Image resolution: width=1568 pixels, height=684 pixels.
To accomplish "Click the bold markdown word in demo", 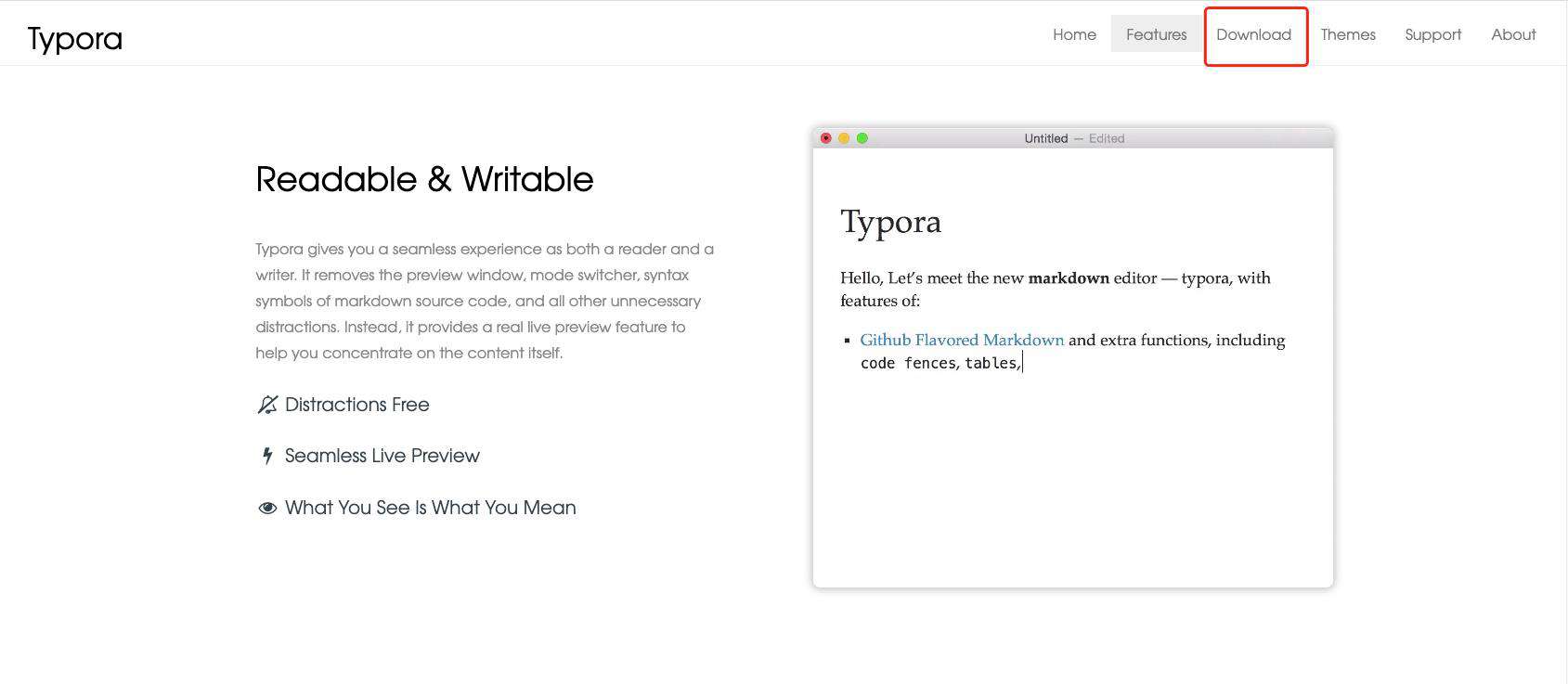I will tap(1069, 277).
